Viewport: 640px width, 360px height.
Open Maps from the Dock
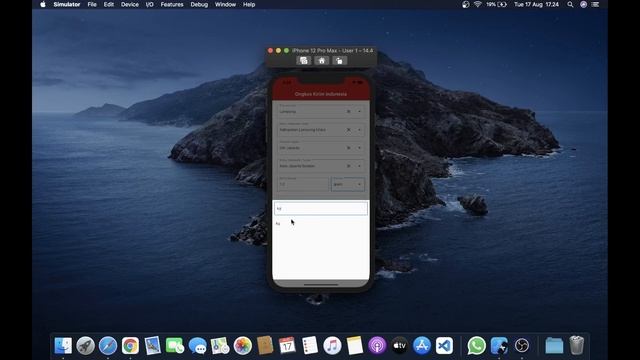(x=220, y=346)
